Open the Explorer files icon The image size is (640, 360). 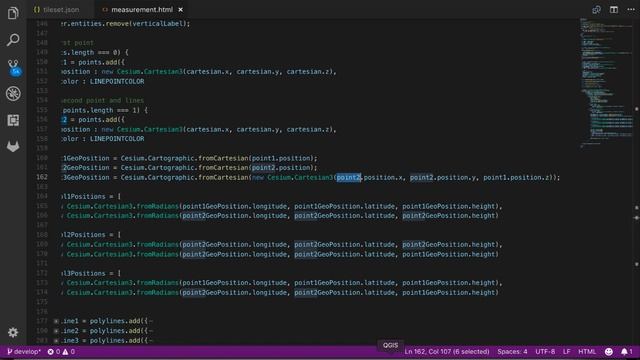coord(13,13)
